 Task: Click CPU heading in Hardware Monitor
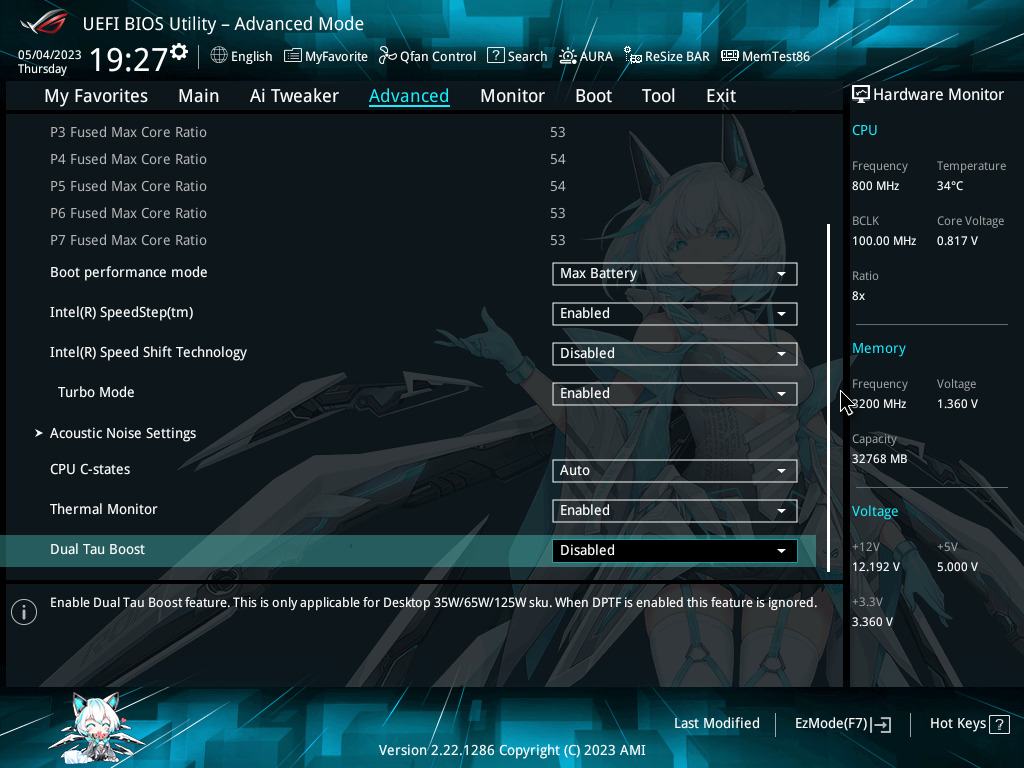(x=865, y=130)
